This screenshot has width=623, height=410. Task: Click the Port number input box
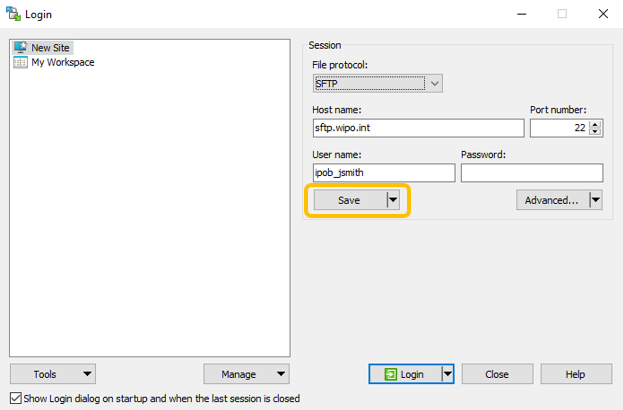click(559, 128)
